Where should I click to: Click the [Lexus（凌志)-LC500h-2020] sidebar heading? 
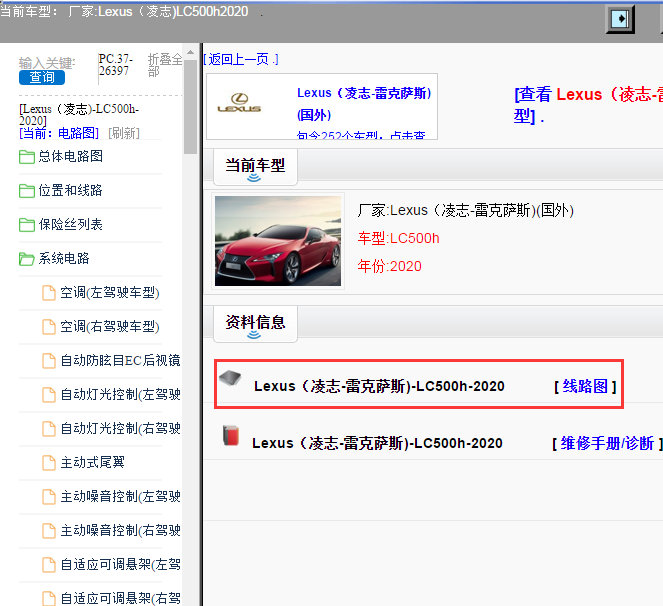[x=79, y=115]
